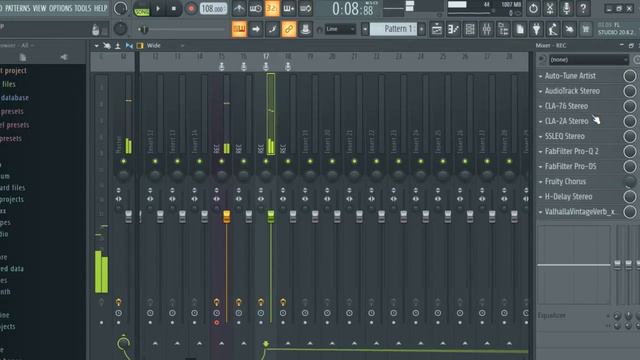Open the TOOLS menu
The image size is (640, 360).
pos(83,8)
